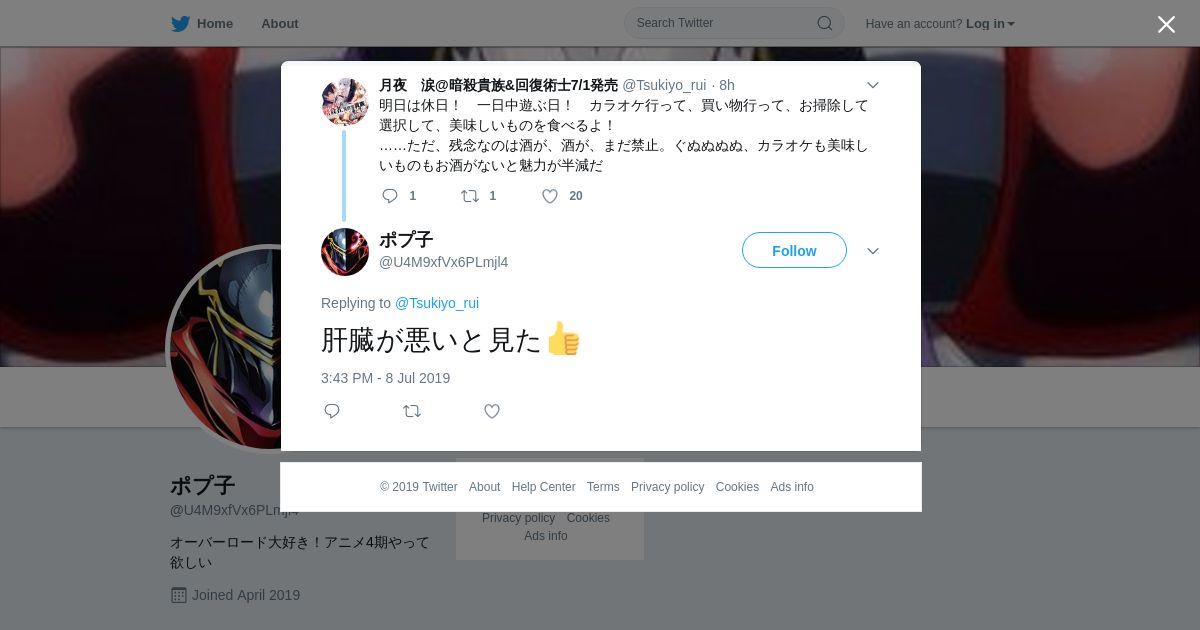Like the parent tweet with 20 likes

550,196
